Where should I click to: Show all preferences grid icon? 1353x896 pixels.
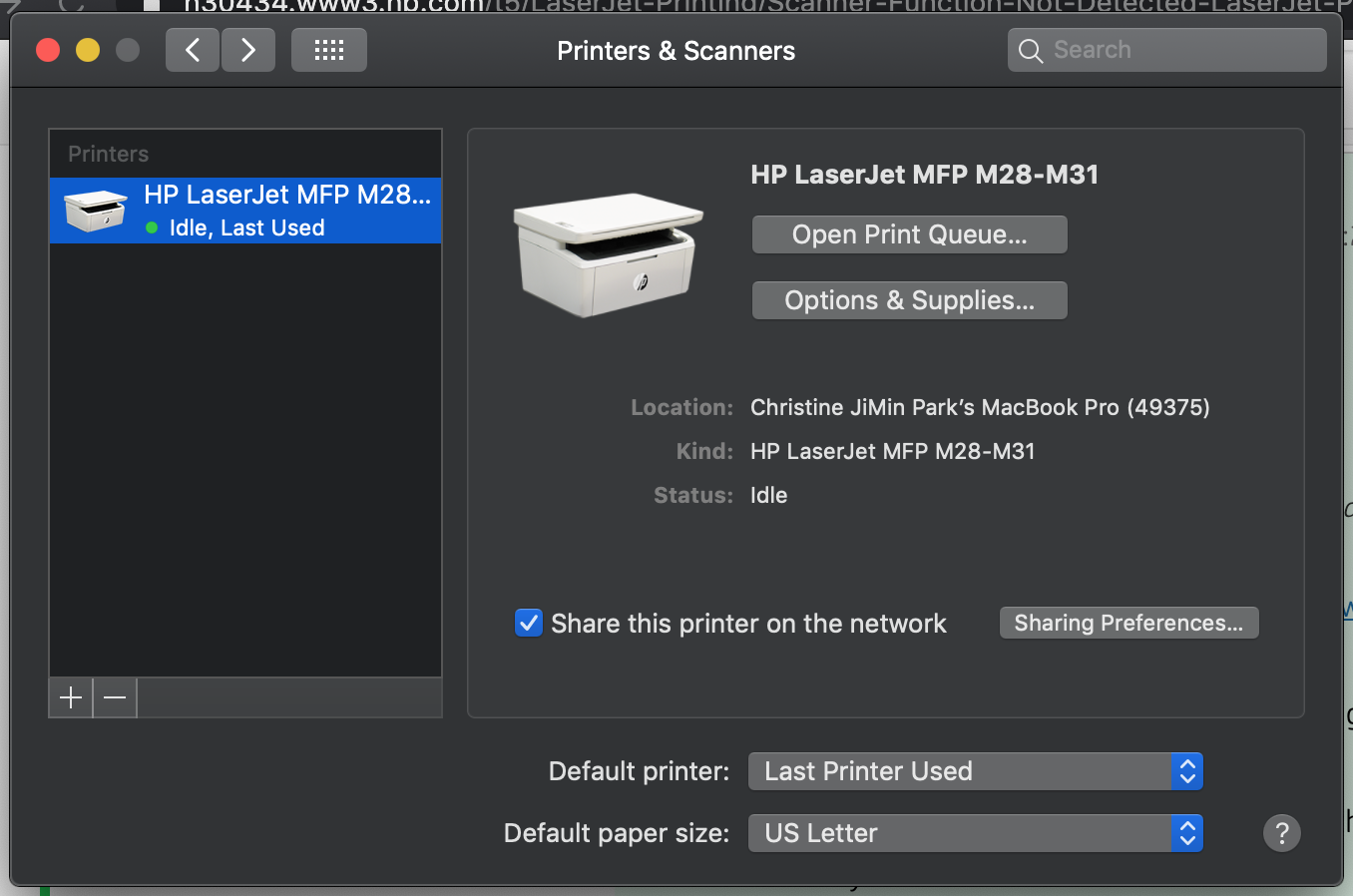(x=328, y=50)
